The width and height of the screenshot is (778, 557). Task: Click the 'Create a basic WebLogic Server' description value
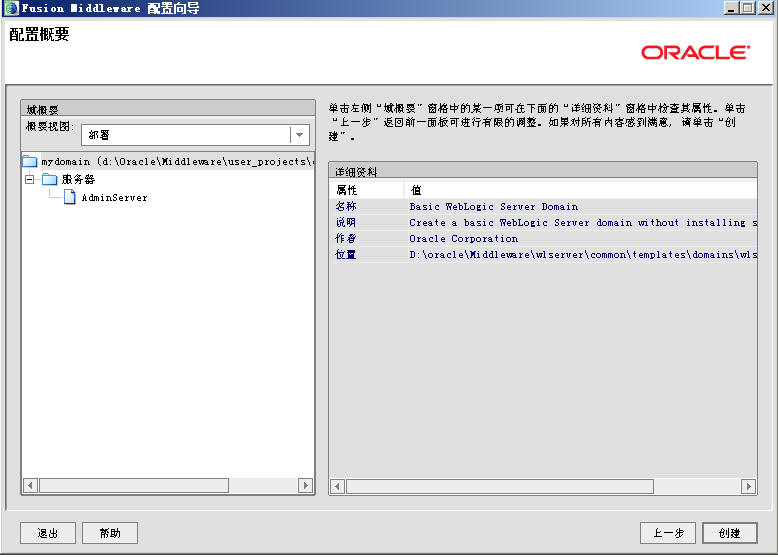pos(583,222)
